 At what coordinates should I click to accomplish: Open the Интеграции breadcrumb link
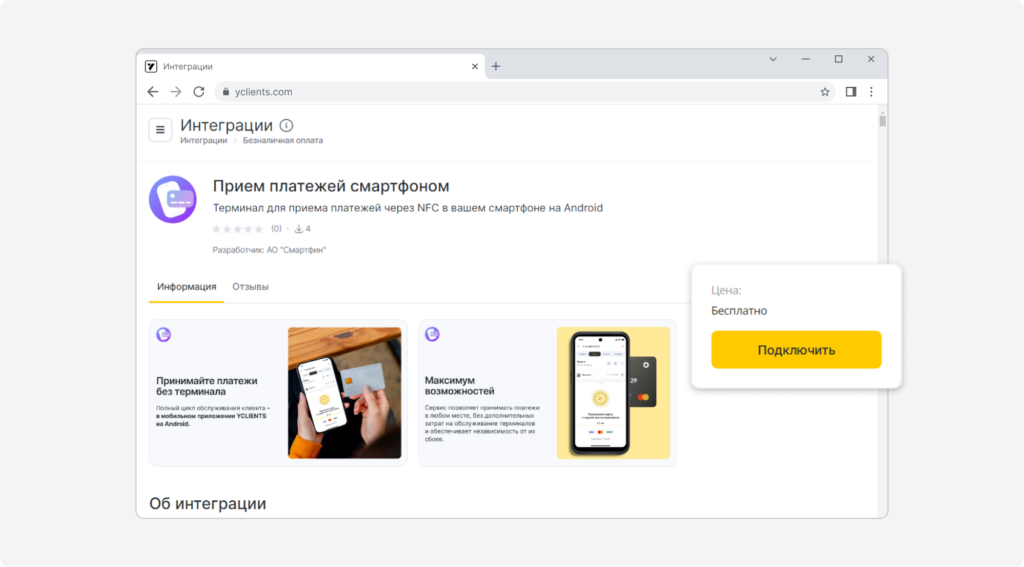click(204, 140)
